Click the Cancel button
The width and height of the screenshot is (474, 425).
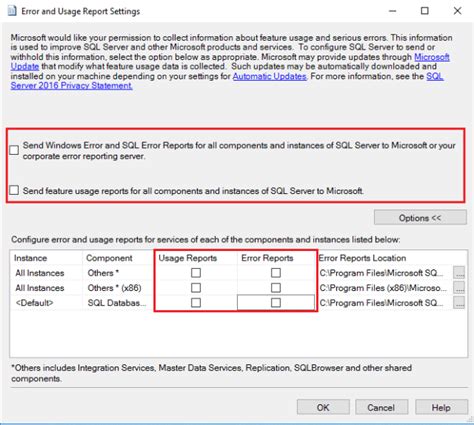point(381,407)
